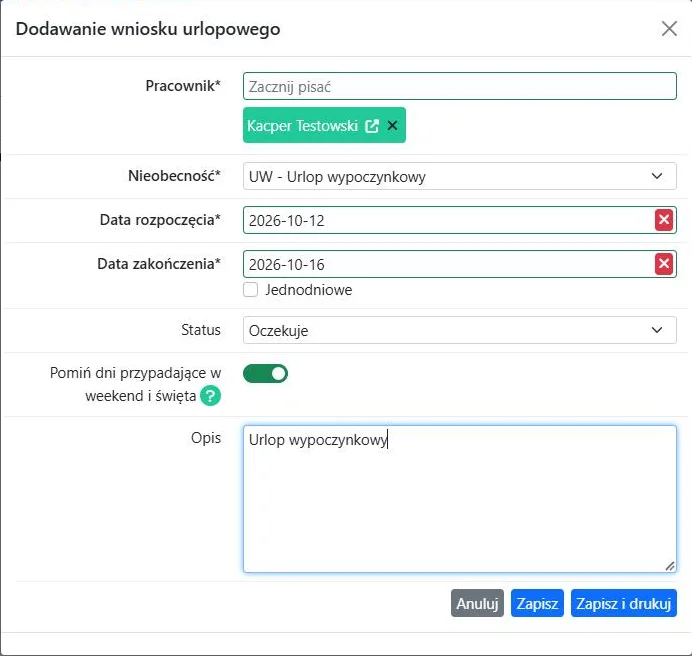Clear the start date 2026-10-12

coord(664,220)
